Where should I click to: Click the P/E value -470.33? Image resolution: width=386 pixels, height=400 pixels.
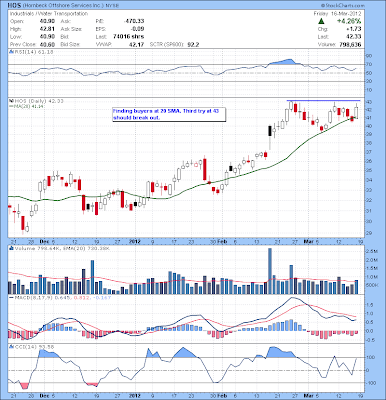coord(133,21)
